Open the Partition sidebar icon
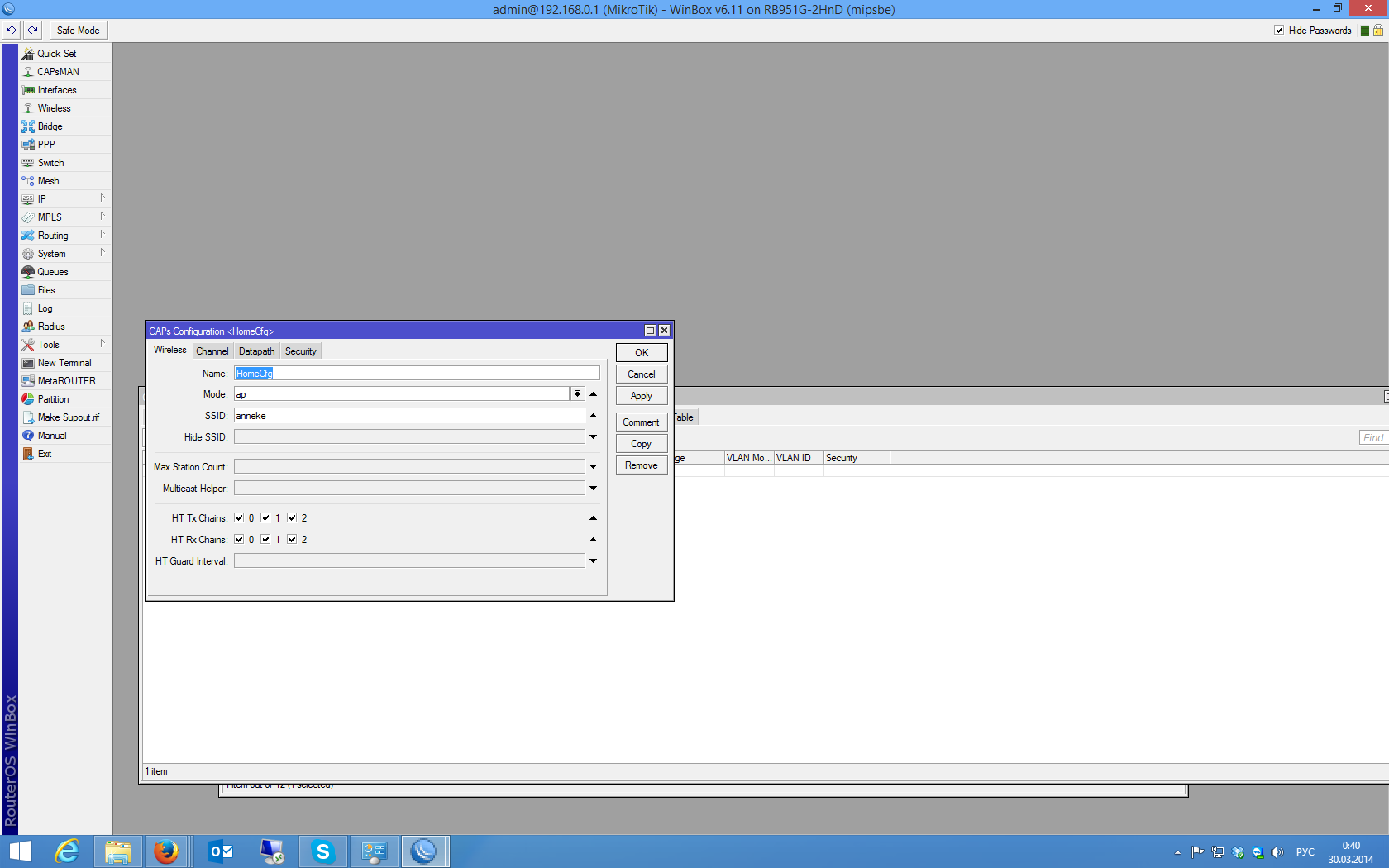 coord(28,399)
